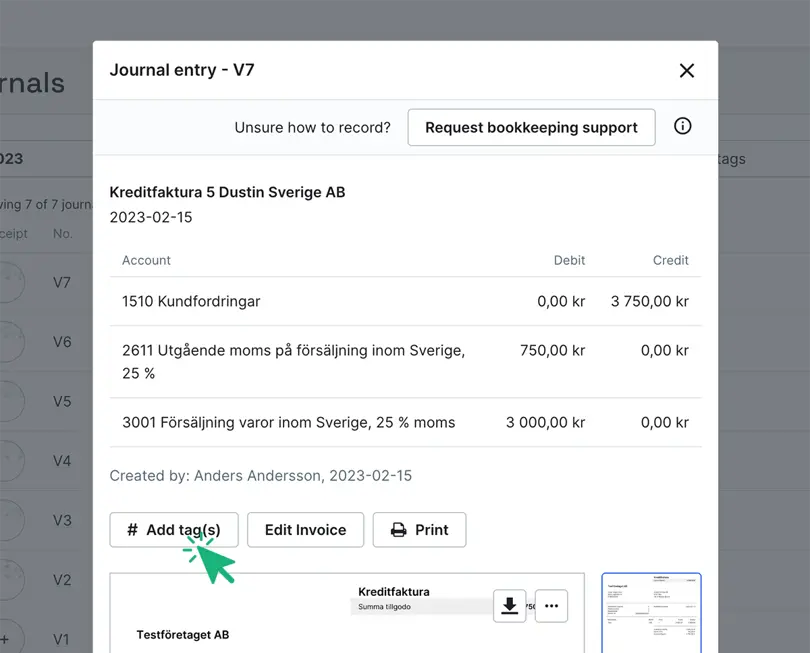
Task: Click the Kreditfaktura 5 Dustin Sverige AB title
Action: pyautogui.click(x=227, y=192)
